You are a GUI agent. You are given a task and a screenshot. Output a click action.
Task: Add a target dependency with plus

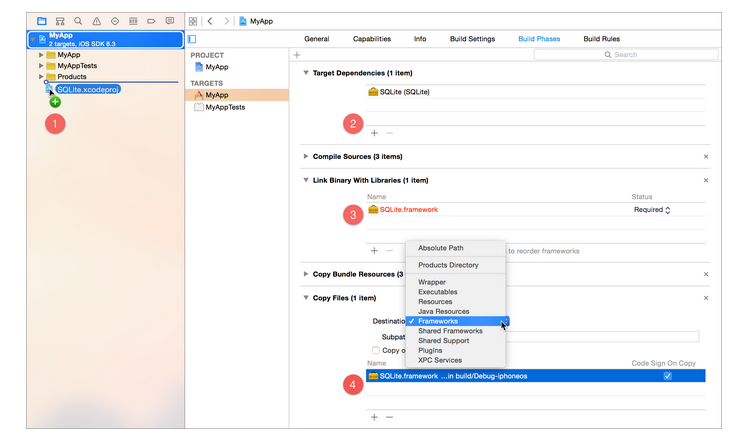(374, 133)
